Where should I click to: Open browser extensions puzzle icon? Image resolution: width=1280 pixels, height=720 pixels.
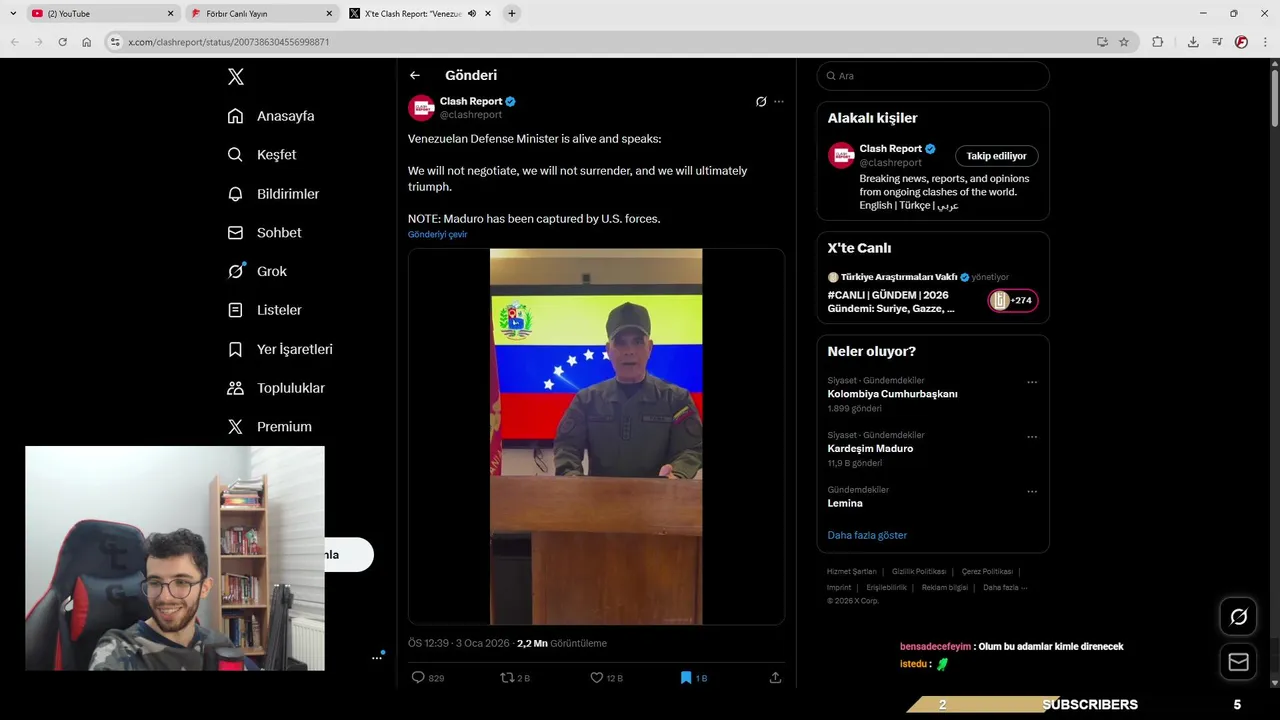[1157, 42]
